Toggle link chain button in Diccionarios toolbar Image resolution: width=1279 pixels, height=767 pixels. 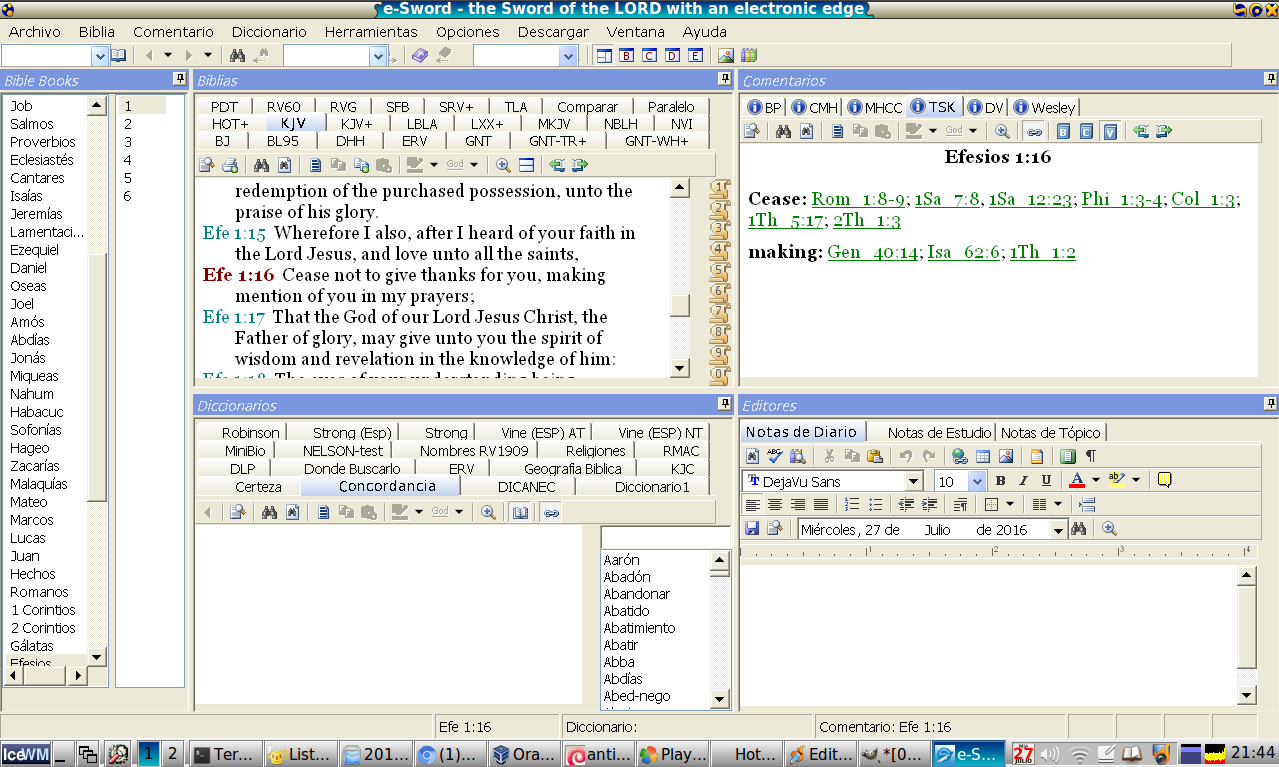point(552,512)
